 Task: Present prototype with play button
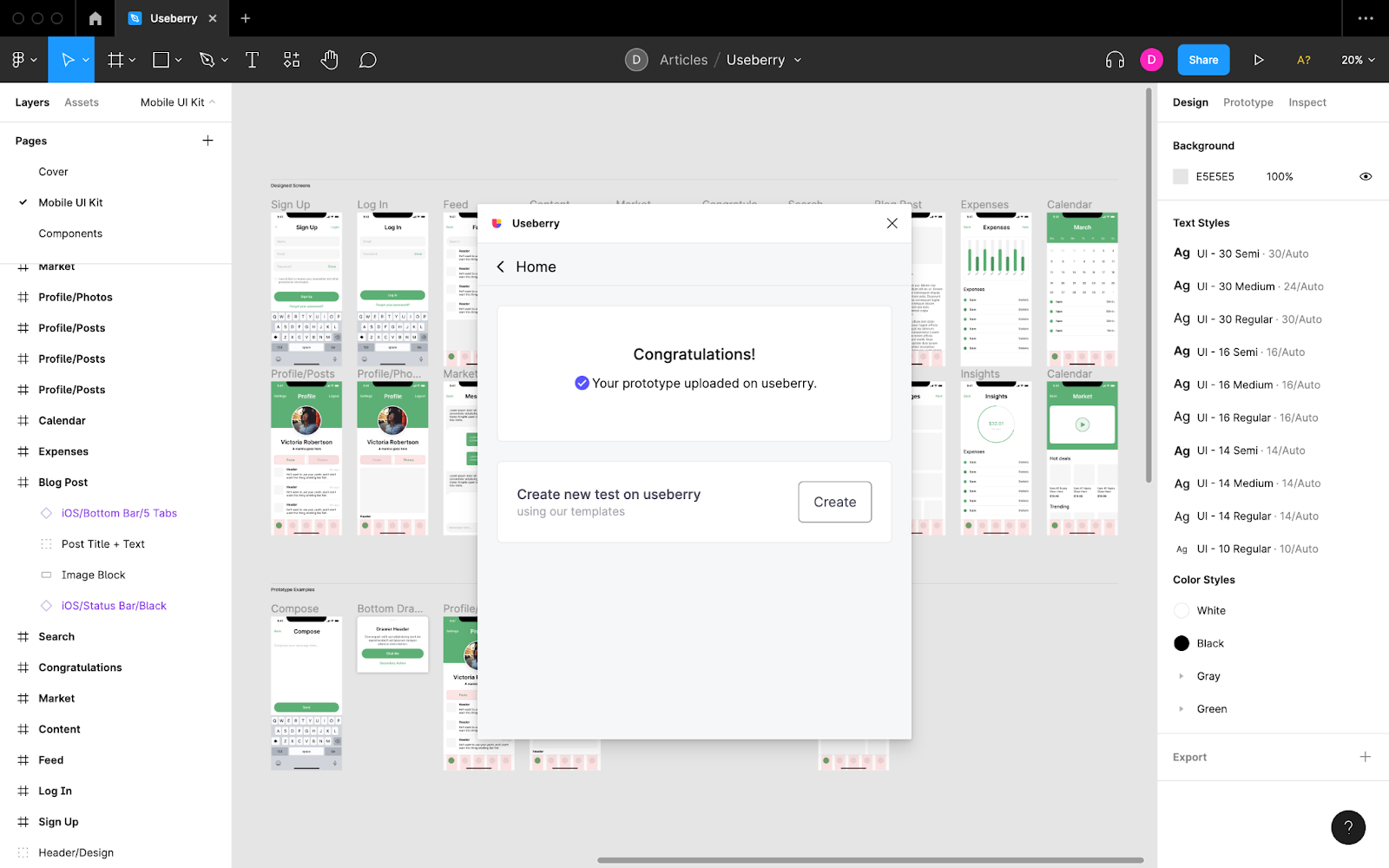1258,60
